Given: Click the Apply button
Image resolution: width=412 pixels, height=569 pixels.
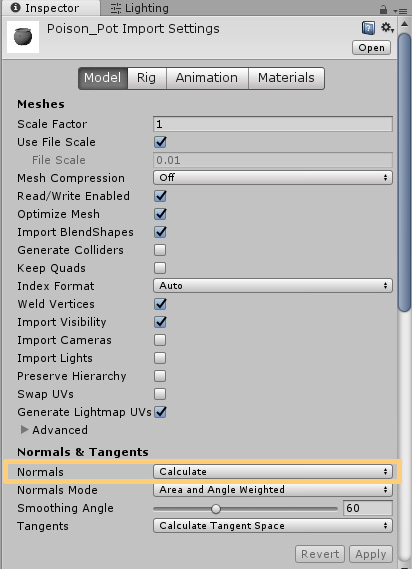Looking at the screenshot, I should (371, 554).
